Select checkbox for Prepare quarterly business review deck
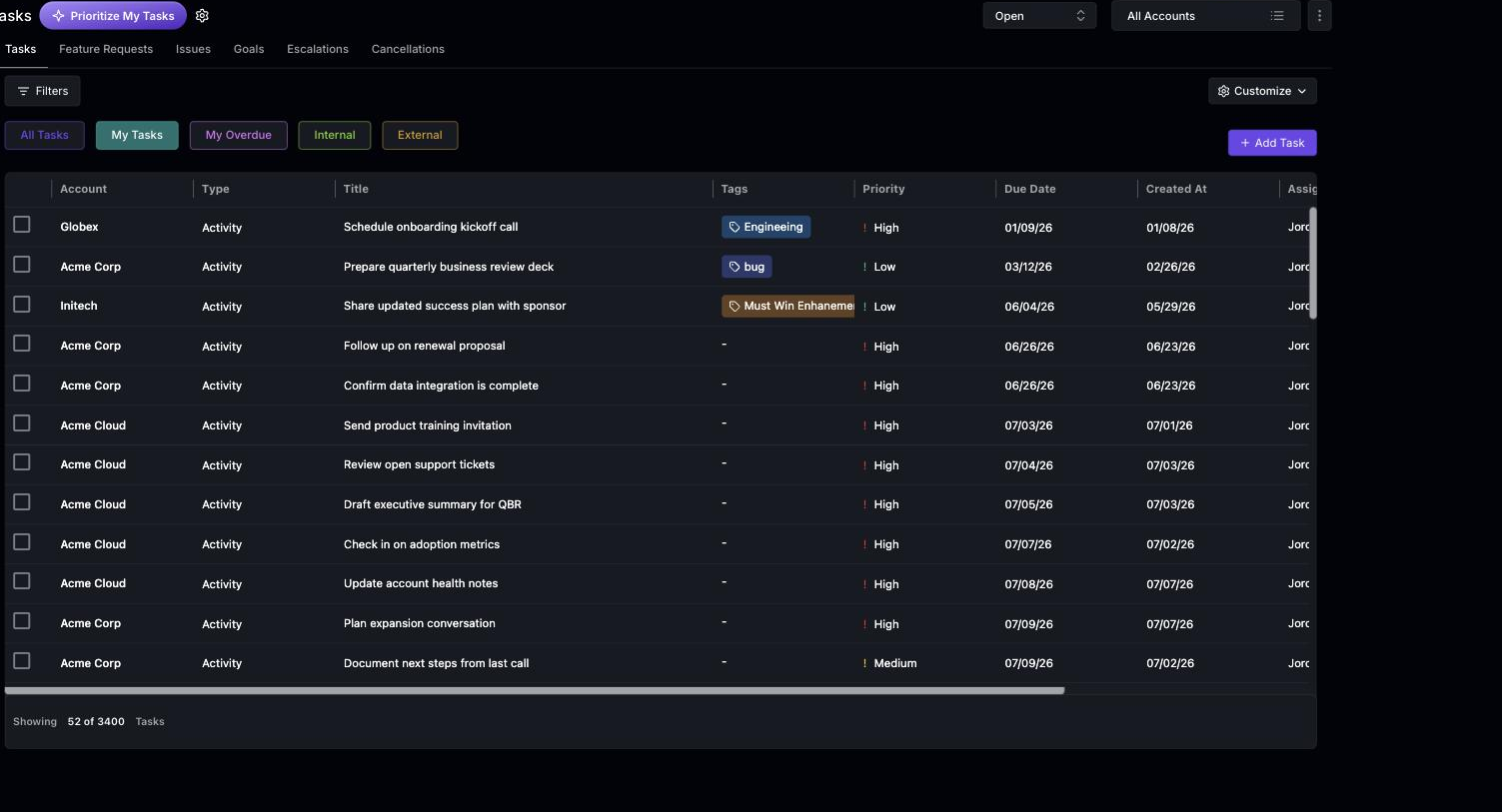The width and height of the screenshot is (1502, 812). (22, 265)
